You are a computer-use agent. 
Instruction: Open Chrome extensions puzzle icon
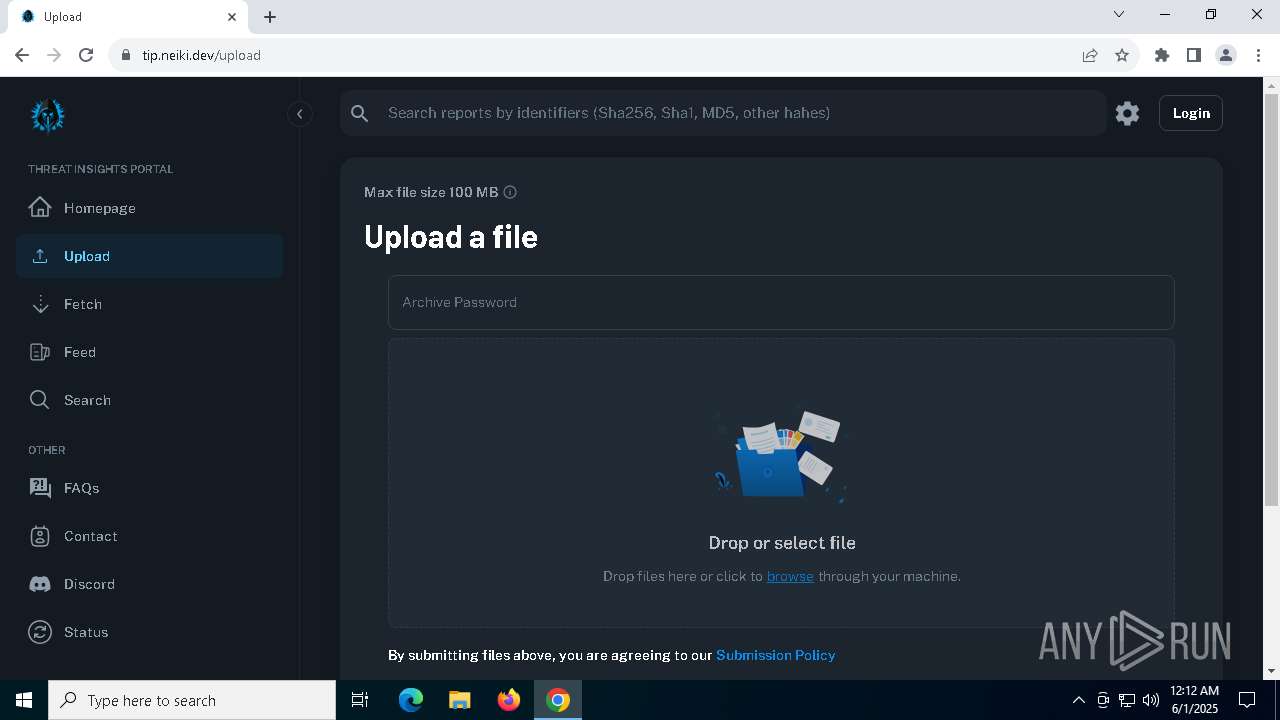click(x=1162, y=55)
